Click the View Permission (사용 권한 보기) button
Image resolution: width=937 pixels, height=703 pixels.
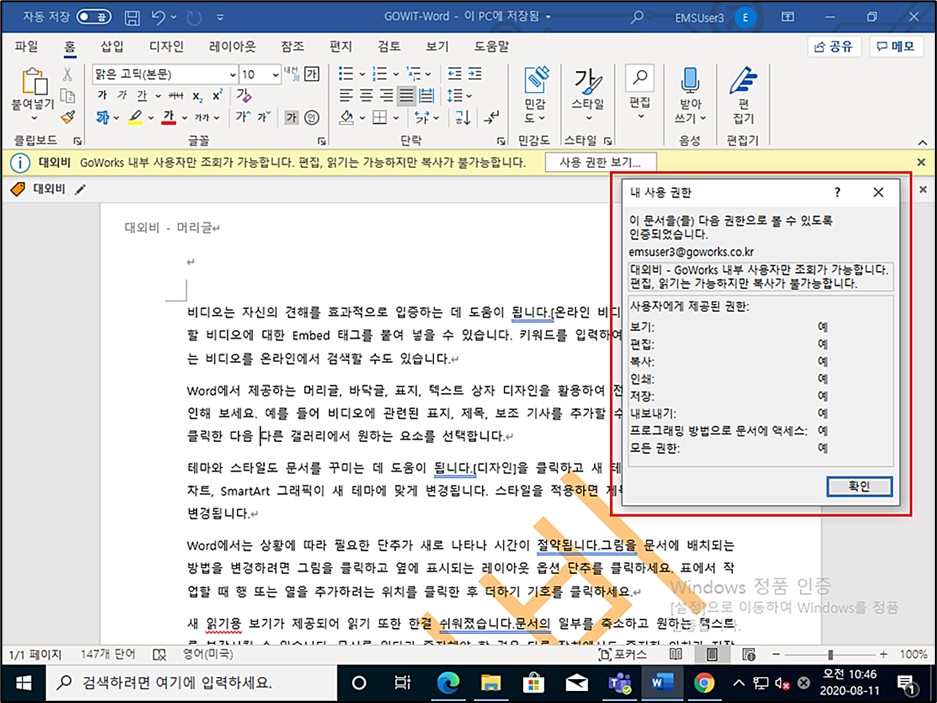[x=600, y=162]
